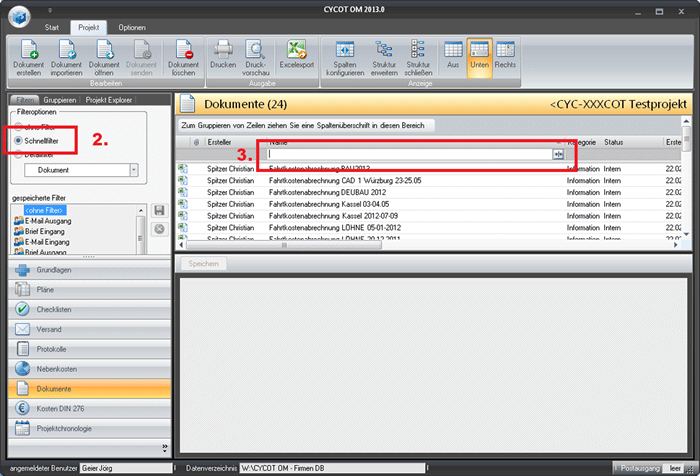
Task: Click the application orb logo button
Action: pyautogui.click(x=19, y=17)
